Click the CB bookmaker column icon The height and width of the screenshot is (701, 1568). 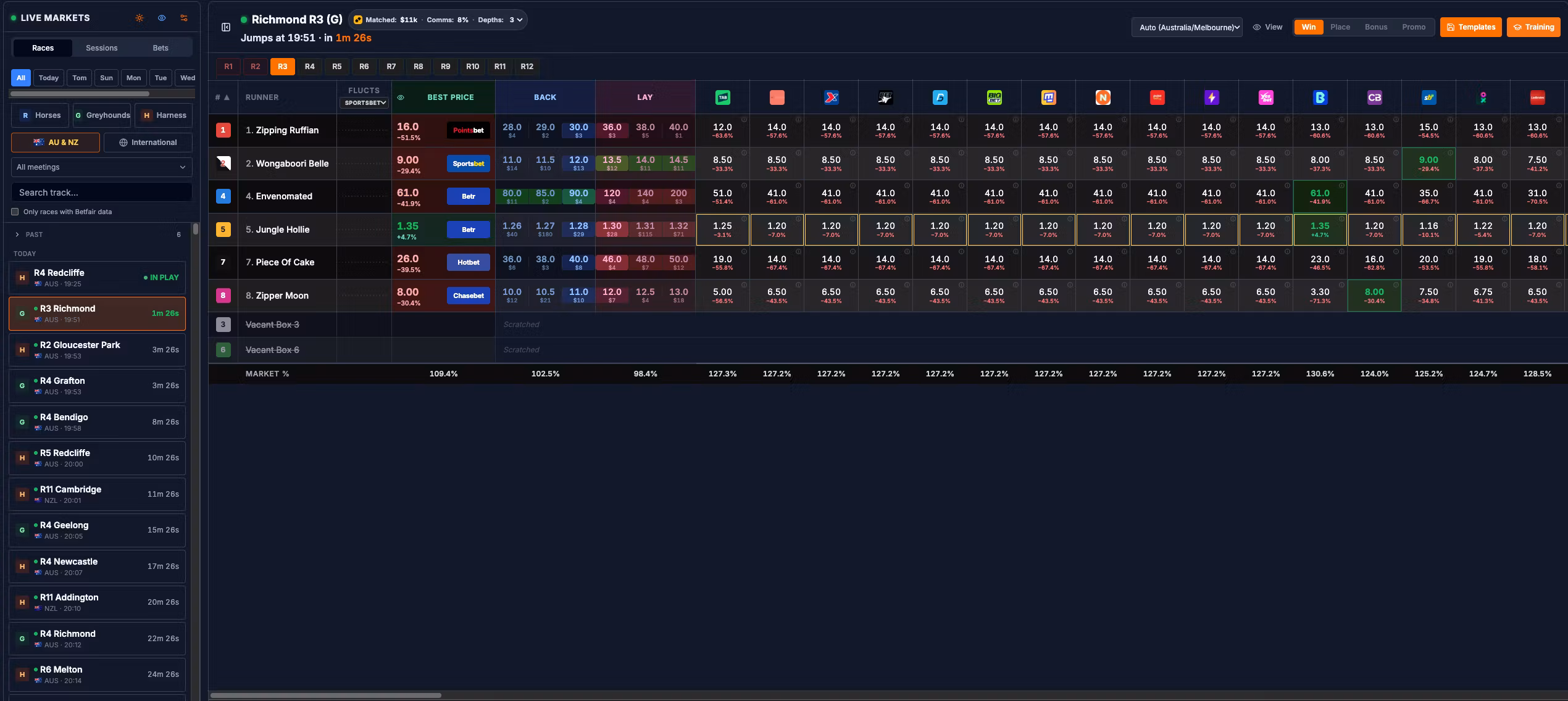[1374, 97]
